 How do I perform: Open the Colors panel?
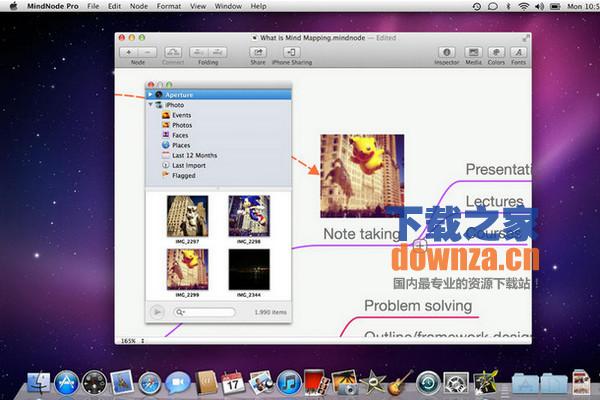point(496,52)
